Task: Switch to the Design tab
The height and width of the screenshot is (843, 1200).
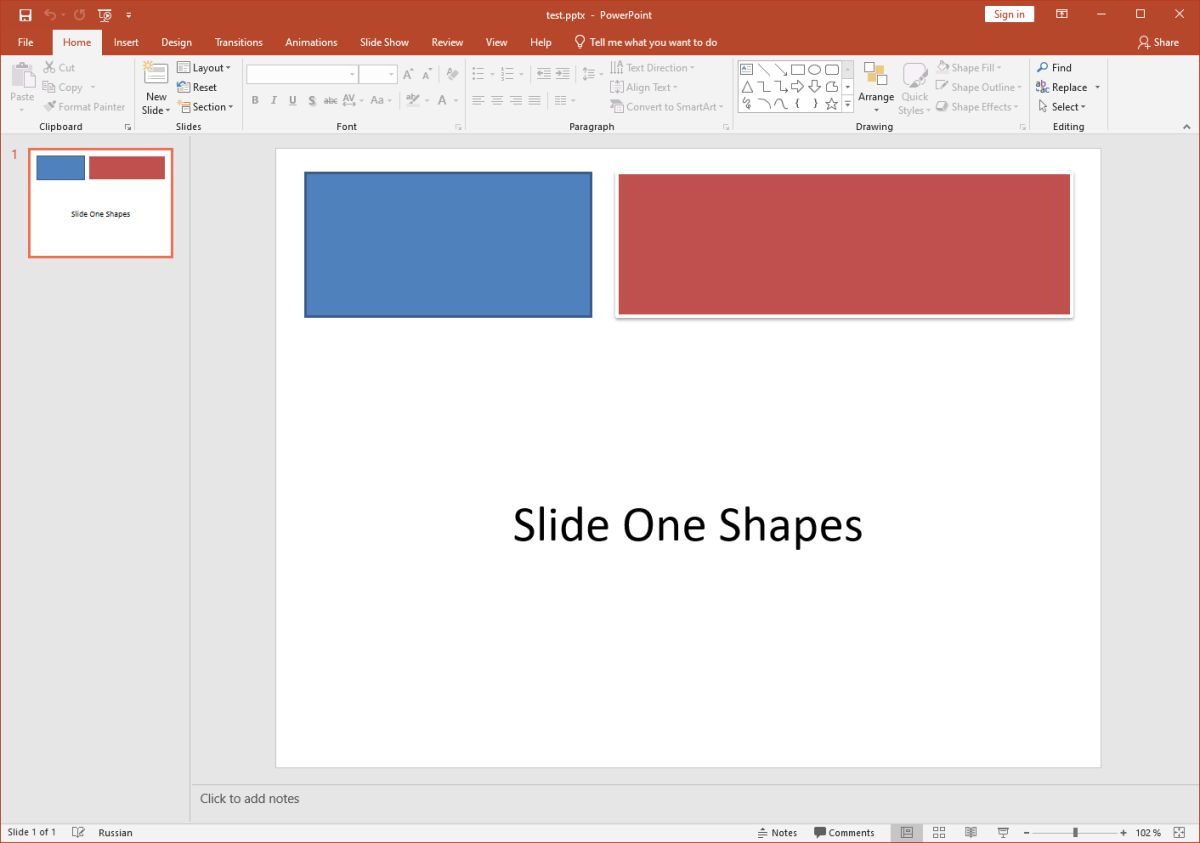Action: coord(176,42)
